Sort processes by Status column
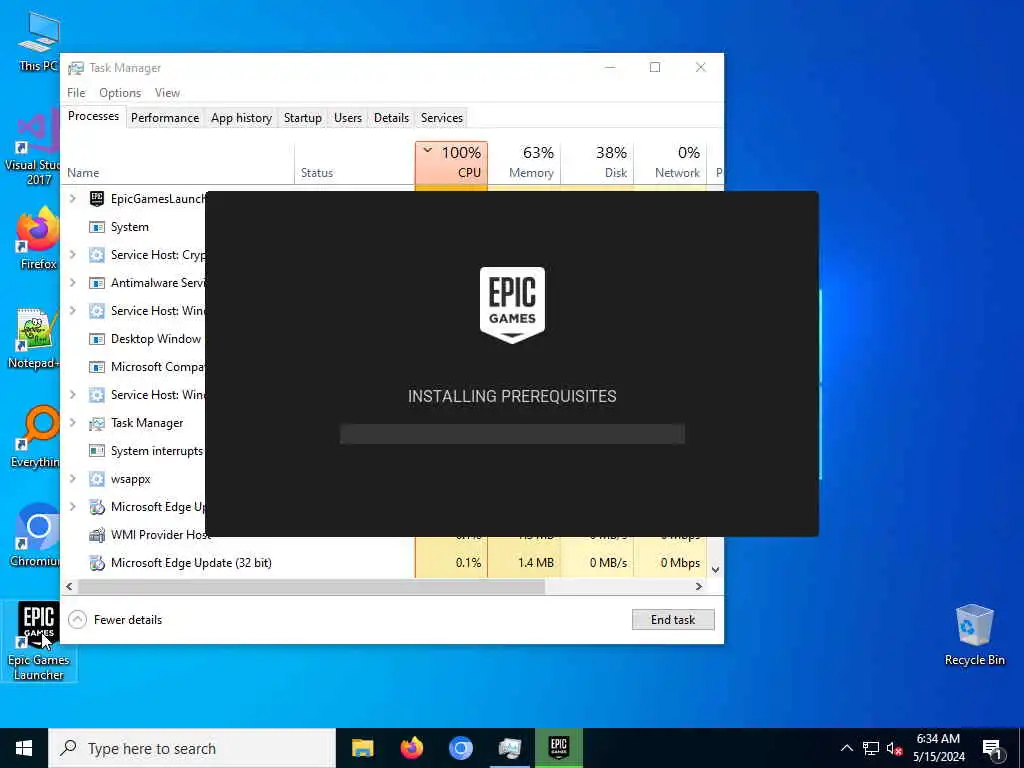The height and width of the screenshot is (768, 1024). coord(355,163)
